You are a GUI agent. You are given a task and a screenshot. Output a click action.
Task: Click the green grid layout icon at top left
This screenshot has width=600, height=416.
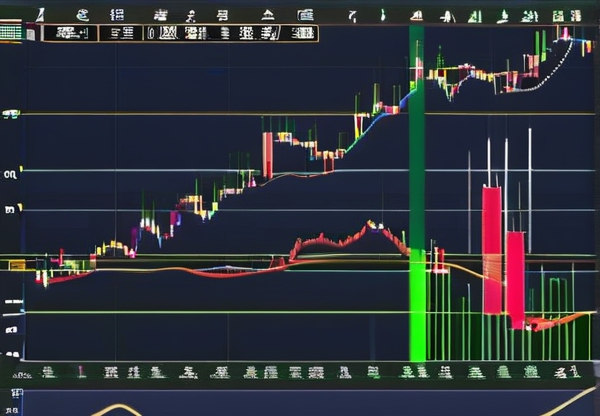(x=11, y=32)
